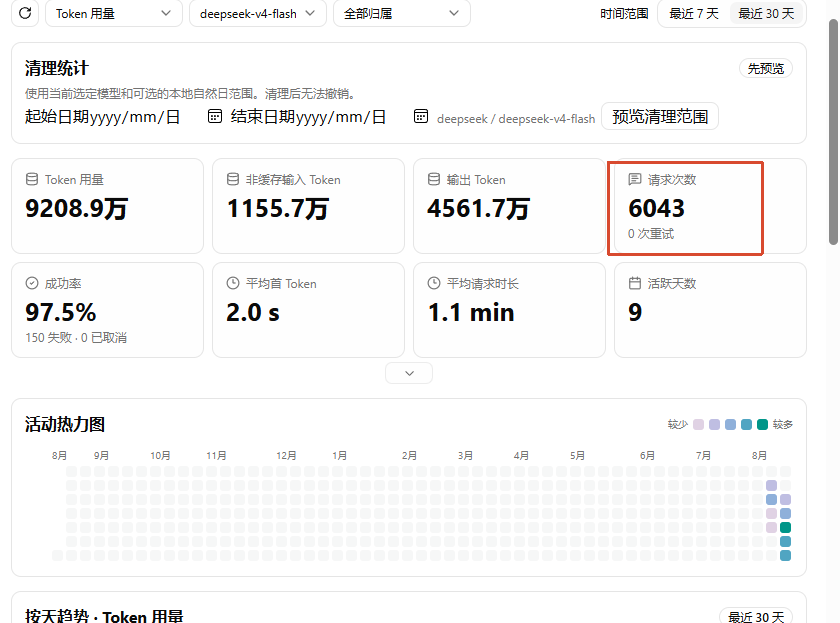Click the 平均首 Token clock icon

[x=232, y=283]
